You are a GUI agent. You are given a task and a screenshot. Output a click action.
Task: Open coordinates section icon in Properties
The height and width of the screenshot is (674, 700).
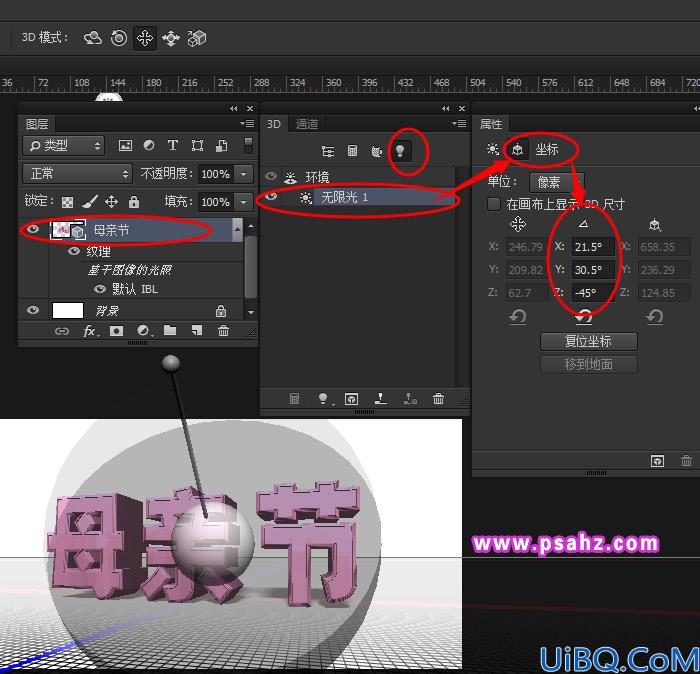pyautogui.click(x=517, y=149)
